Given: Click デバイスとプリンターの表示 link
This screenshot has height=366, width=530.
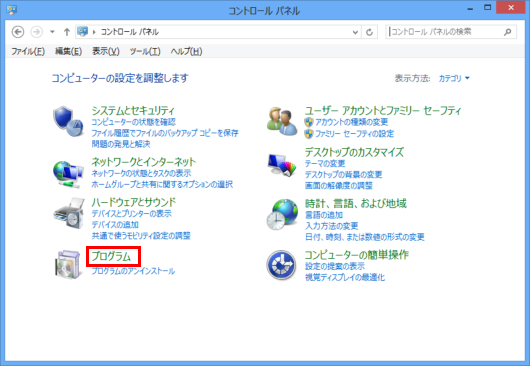Looking at the screenshot, I should [x=131, y=214].
